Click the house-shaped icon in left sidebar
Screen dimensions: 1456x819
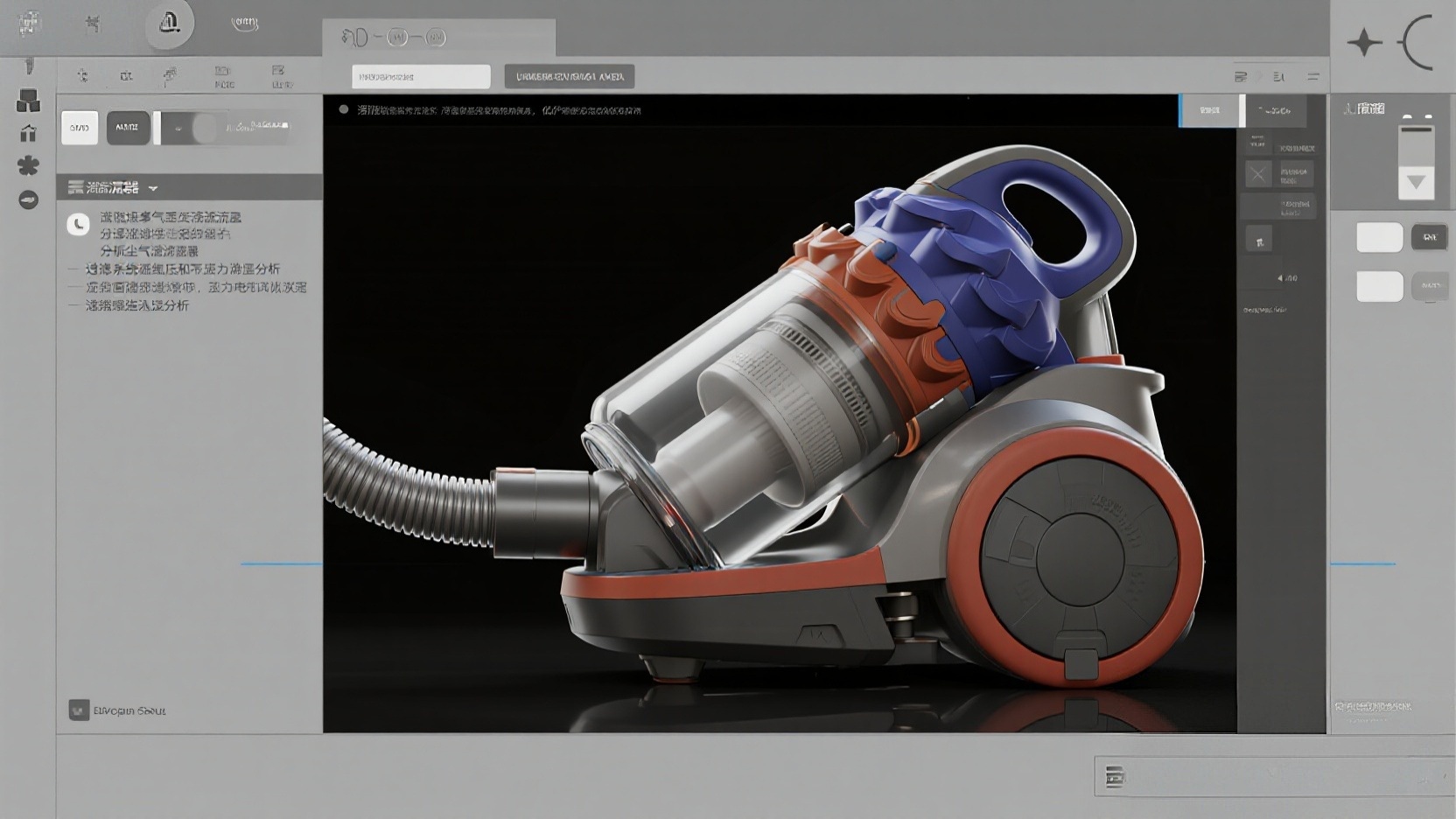click(x=28, y=133)
